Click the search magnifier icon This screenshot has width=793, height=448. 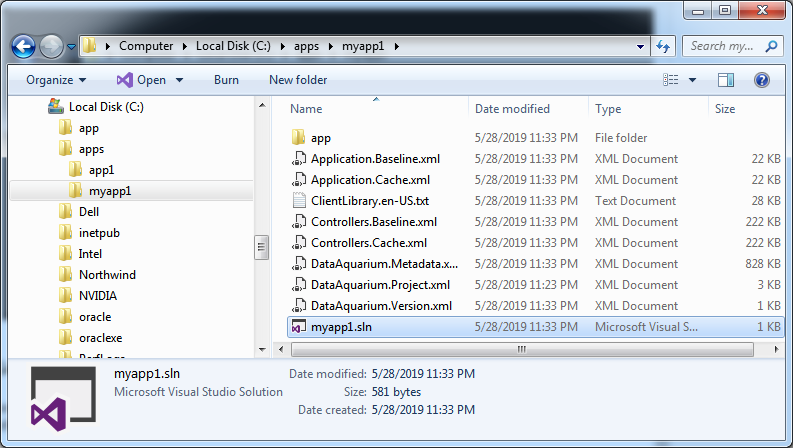pyautogui.click(x=771, y=47)
